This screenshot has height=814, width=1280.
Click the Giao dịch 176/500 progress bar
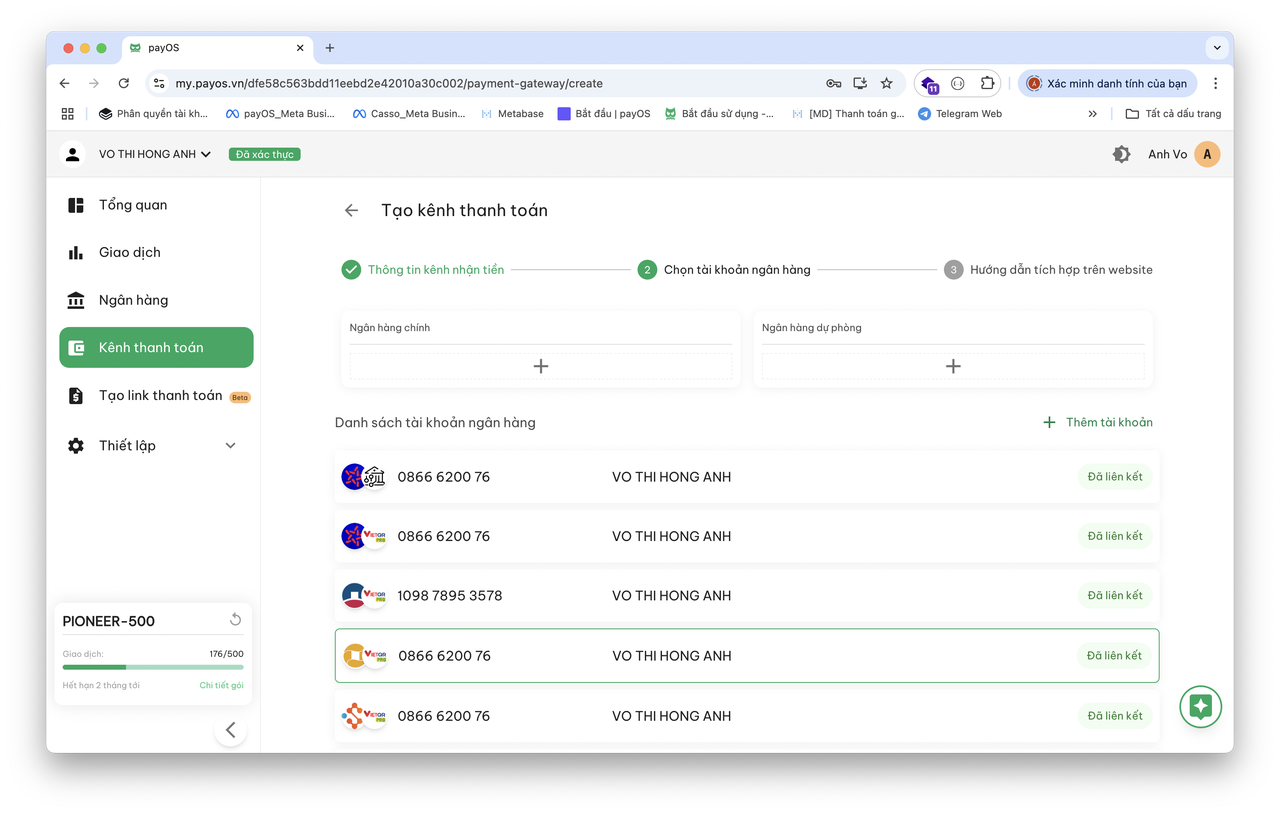[x=153, y=667]
